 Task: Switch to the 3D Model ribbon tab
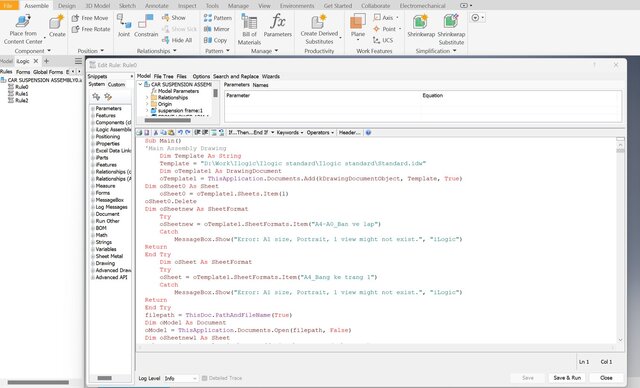(x=98, y=6)
